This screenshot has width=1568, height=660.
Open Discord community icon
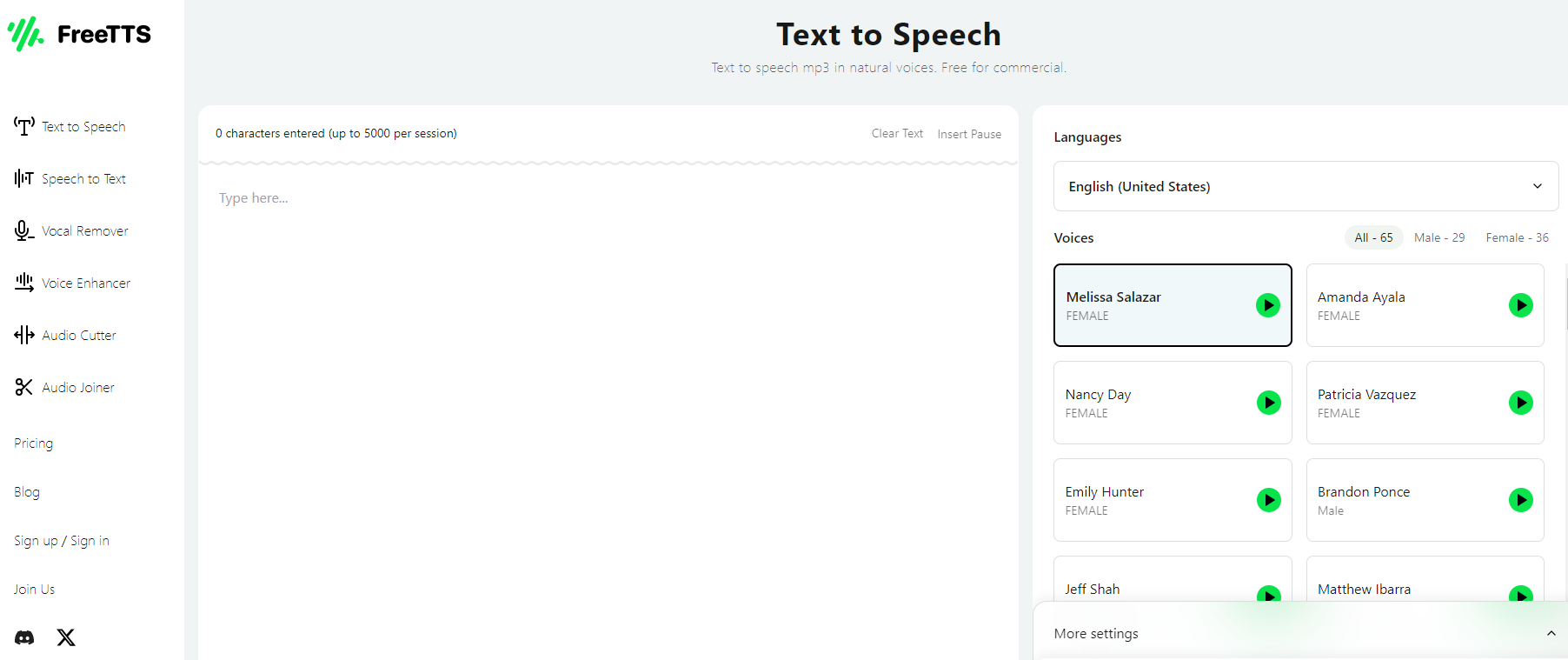pos(24,637)
